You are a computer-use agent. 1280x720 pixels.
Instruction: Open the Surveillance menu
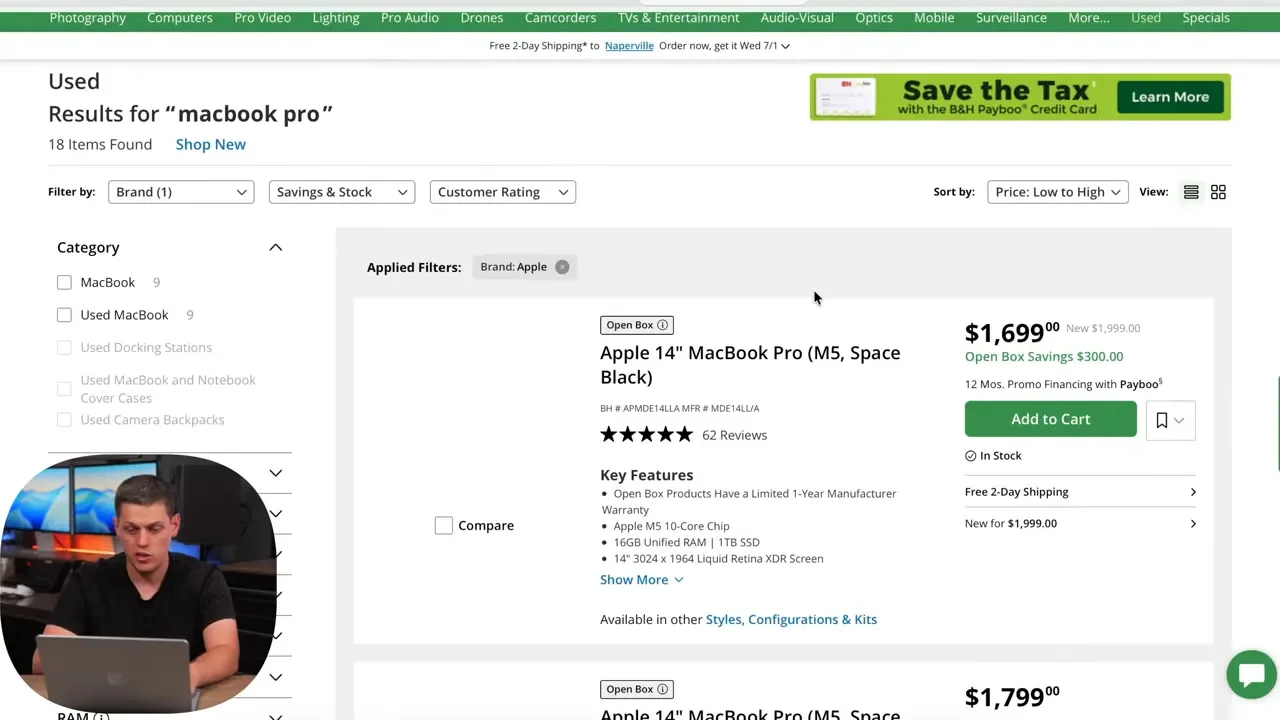coord(1011,18)
